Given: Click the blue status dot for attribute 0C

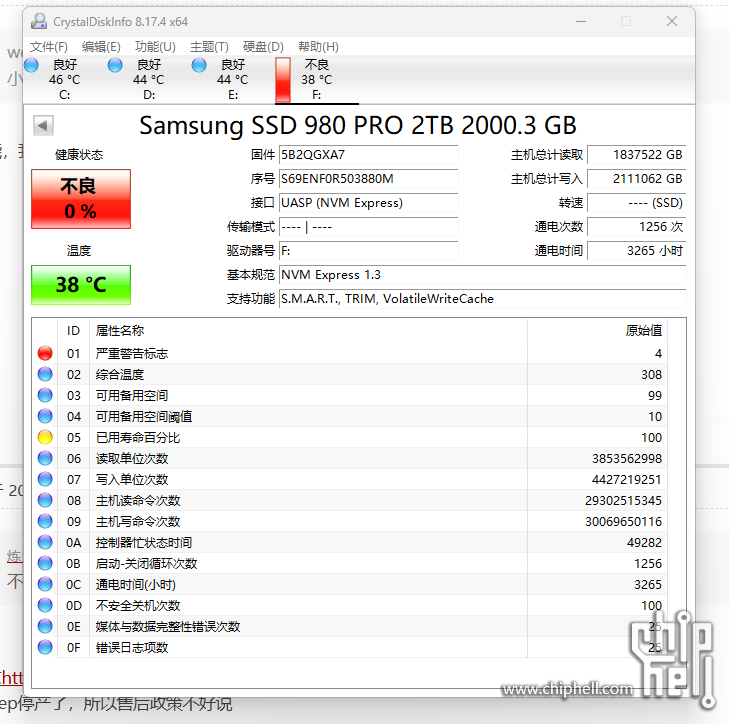Looking at the screenshot, I should pos(45,584).
